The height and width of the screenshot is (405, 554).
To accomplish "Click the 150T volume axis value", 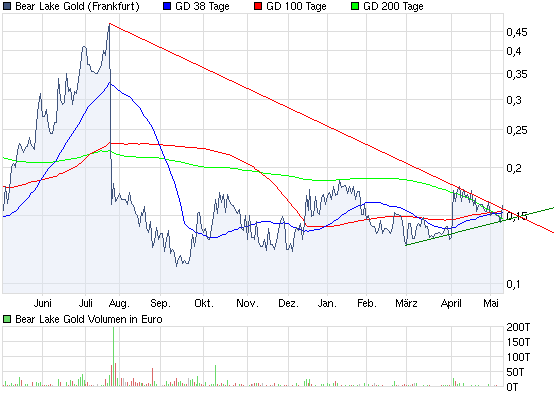I will (518, 342).
